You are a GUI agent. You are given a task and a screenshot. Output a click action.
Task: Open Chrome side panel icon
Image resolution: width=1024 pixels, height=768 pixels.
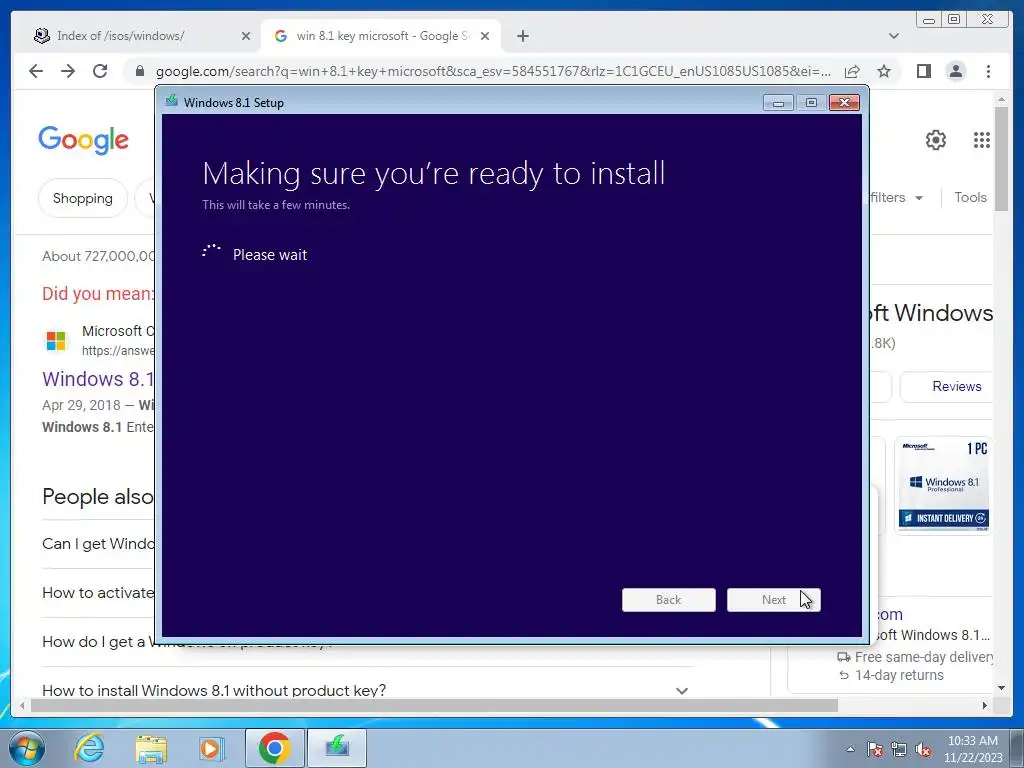pyautogui.click(x=923, y=71)
